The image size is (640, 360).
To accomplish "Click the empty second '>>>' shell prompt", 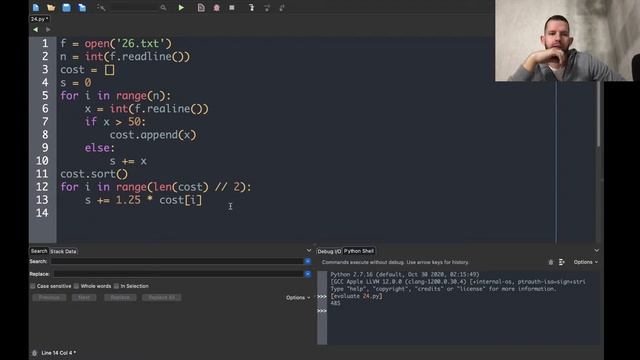I will click(x=322, y=311).
